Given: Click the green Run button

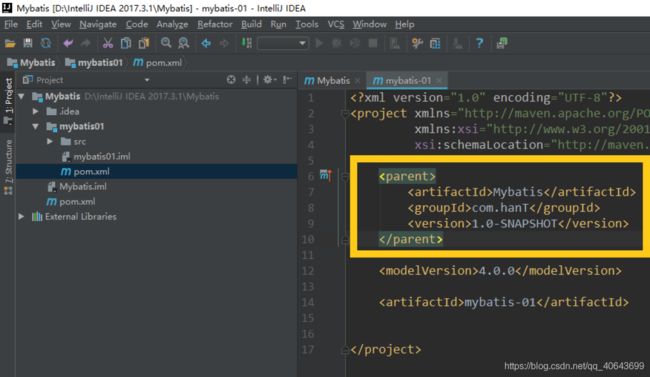Looking at the screenshot, I should click(319, 43).
